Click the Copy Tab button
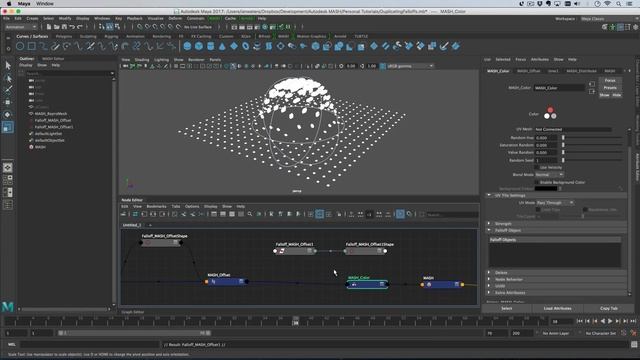 (609, 309)
